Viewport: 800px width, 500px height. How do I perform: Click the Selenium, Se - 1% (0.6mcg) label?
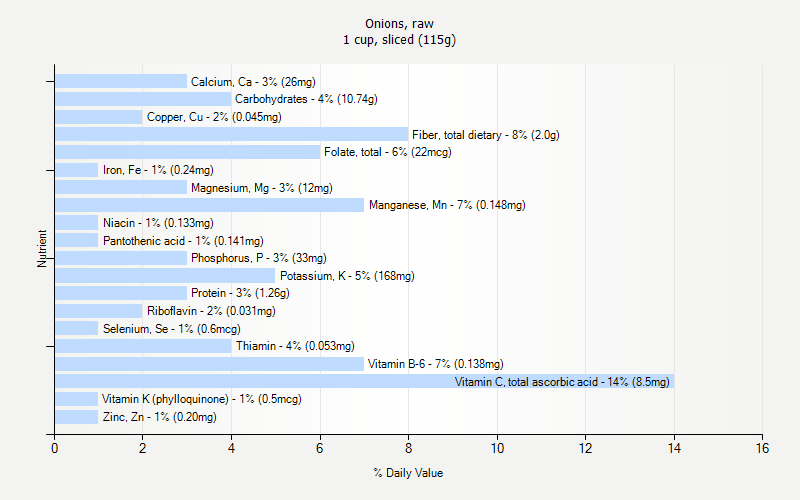point(171,329)
